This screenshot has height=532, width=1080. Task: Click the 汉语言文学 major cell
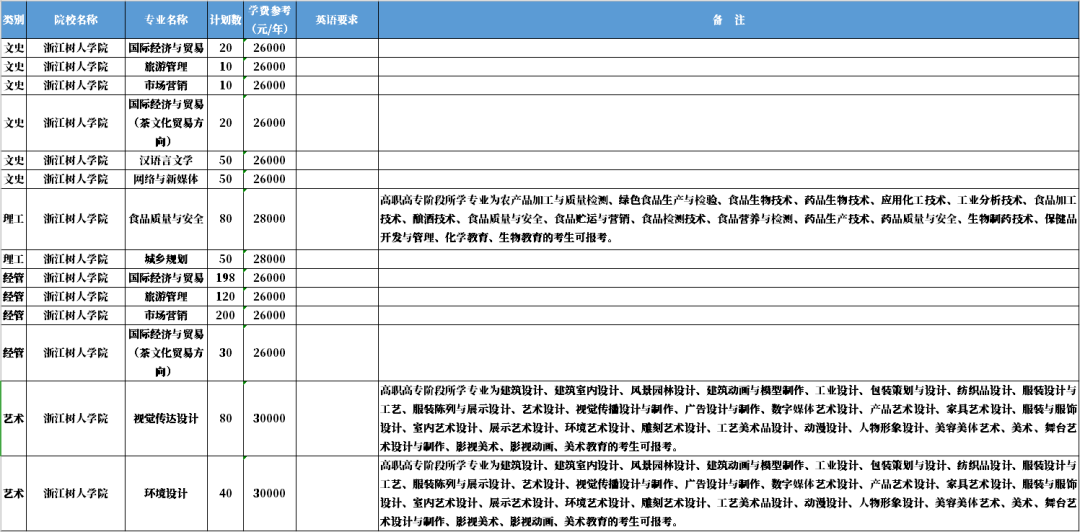(166, 160)
